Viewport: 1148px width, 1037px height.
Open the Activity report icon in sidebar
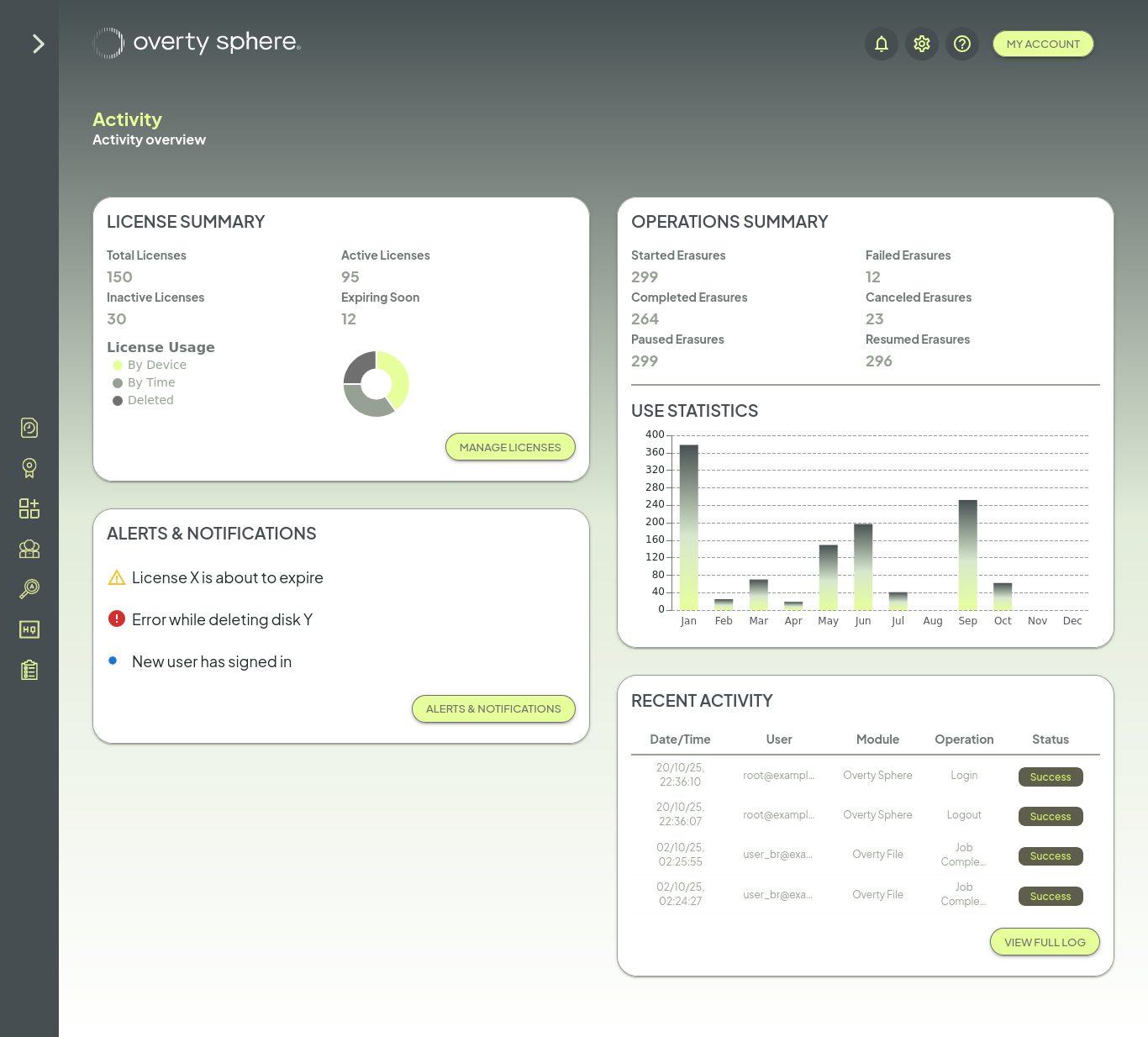[29, 428]
